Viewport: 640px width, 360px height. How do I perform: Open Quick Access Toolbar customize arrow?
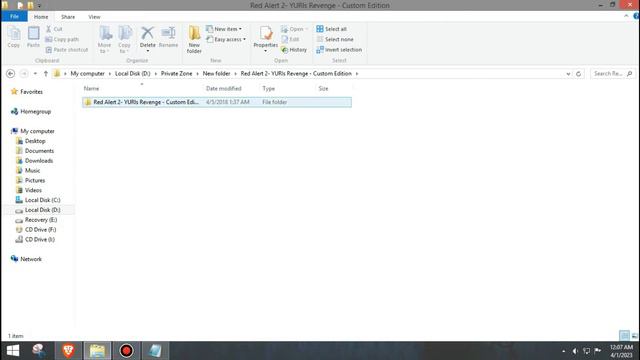click(x=40, y=6)
